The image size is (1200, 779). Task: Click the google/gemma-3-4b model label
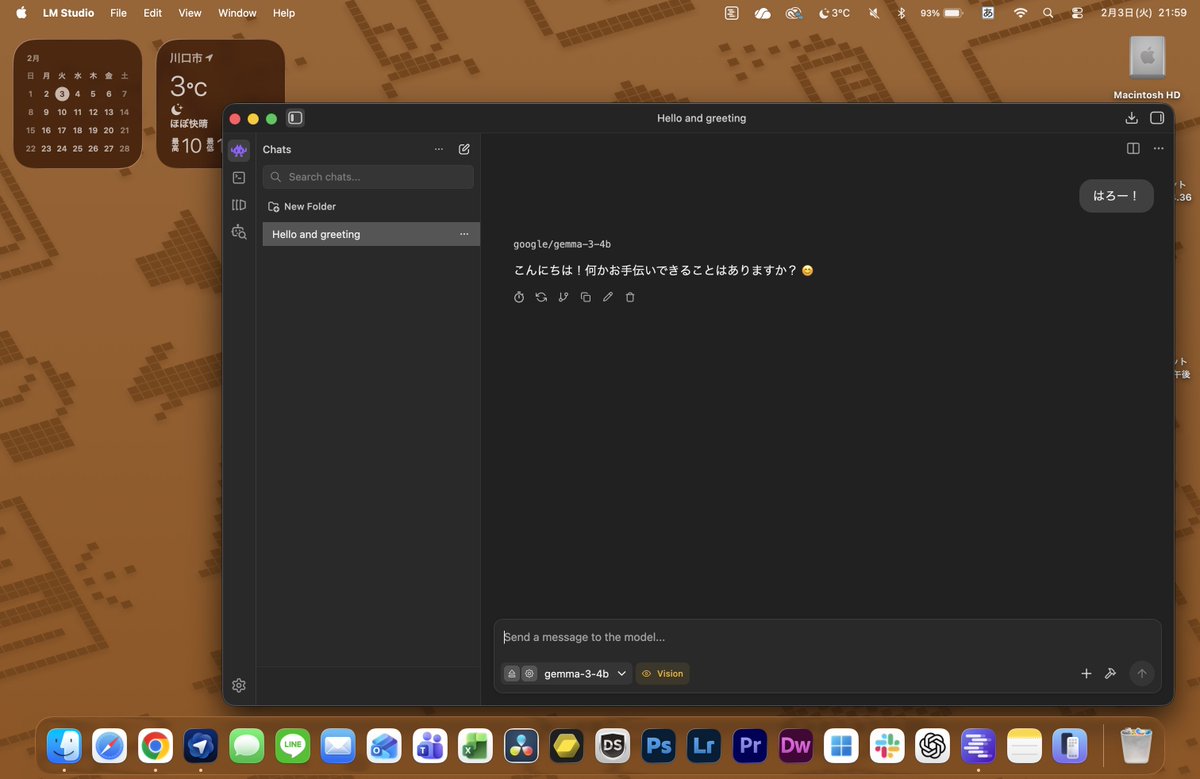[562, 244]
